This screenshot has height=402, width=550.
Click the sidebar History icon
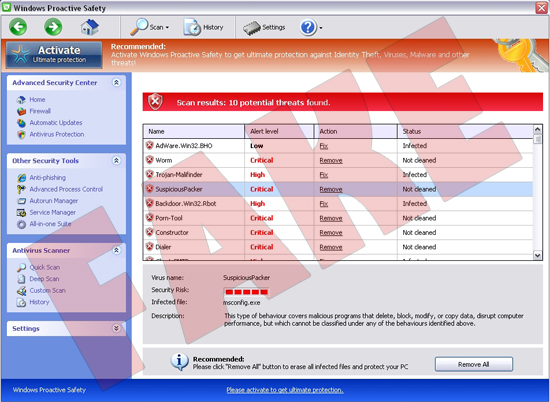[21, 302]
